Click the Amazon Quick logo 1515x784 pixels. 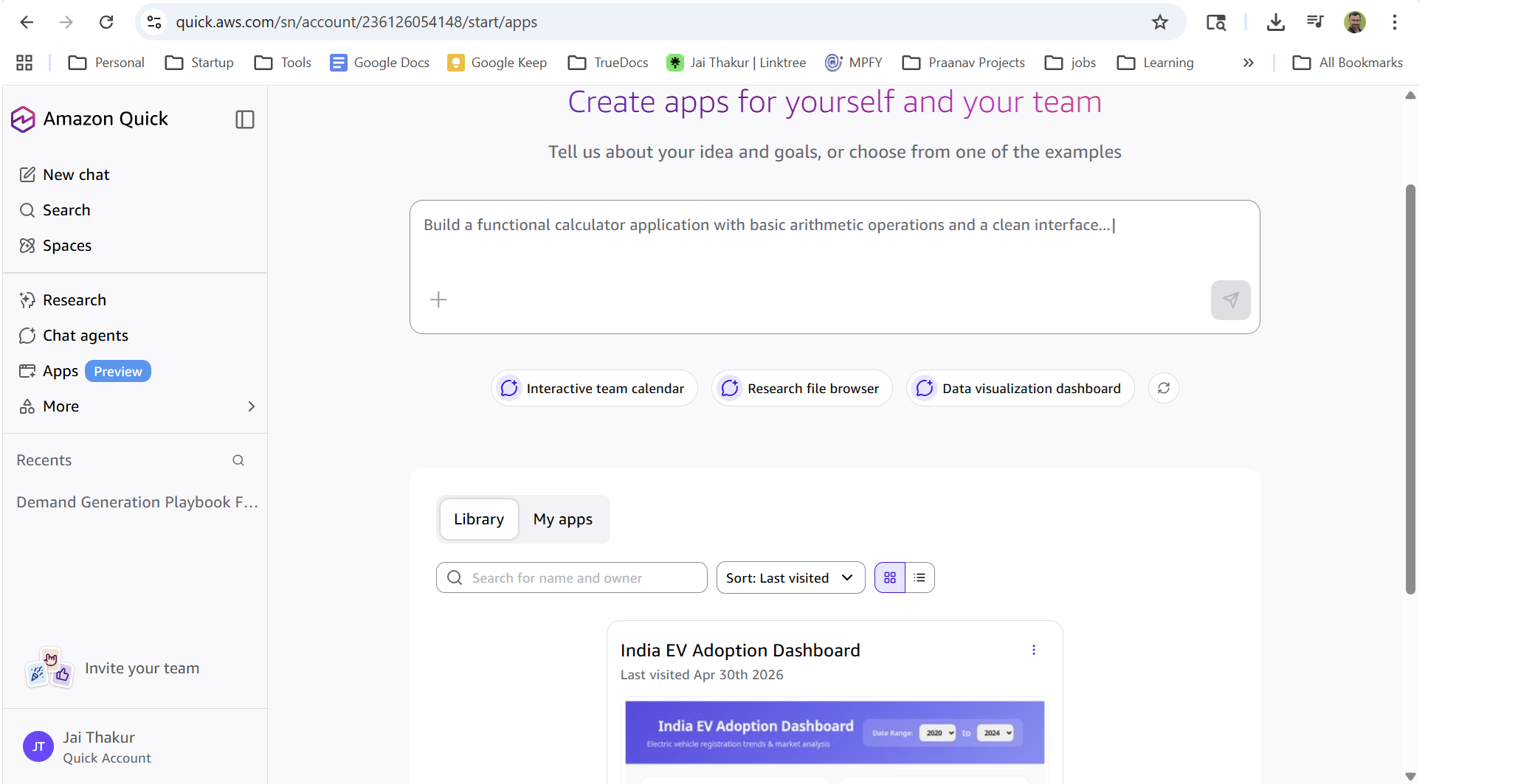(23, 119)
